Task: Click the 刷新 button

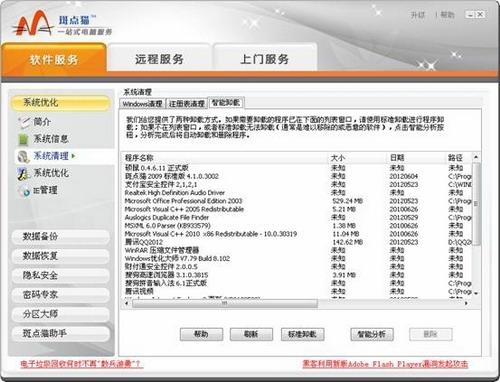Action: click(x=251, y=334)
